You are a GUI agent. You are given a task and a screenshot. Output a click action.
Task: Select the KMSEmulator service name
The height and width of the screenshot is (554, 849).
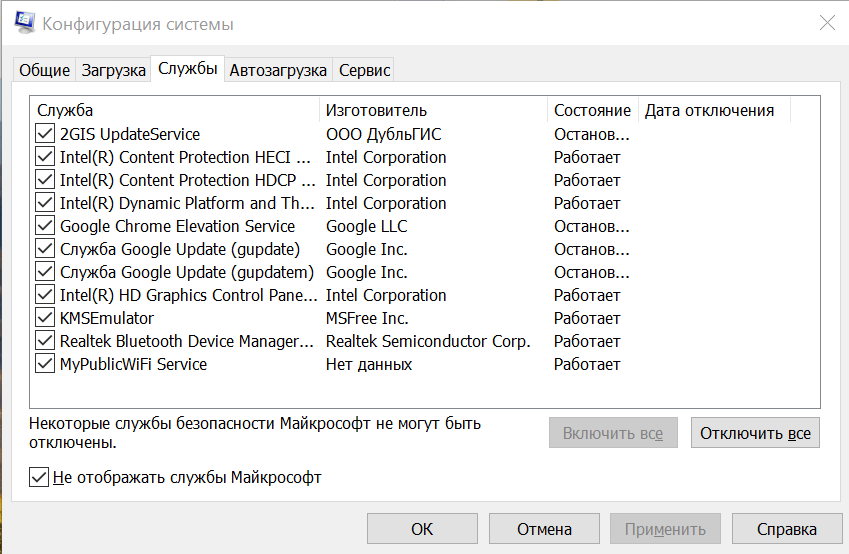[107, 318]
